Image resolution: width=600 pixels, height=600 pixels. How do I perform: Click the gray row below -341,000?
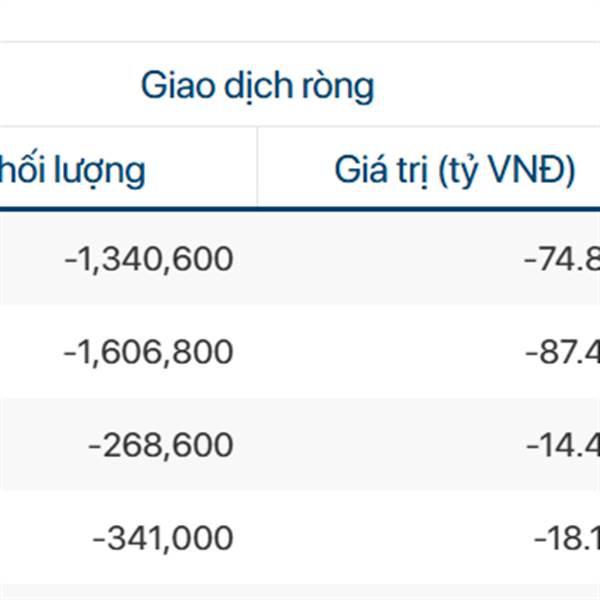pyautogui.click(x=300, y=592)
